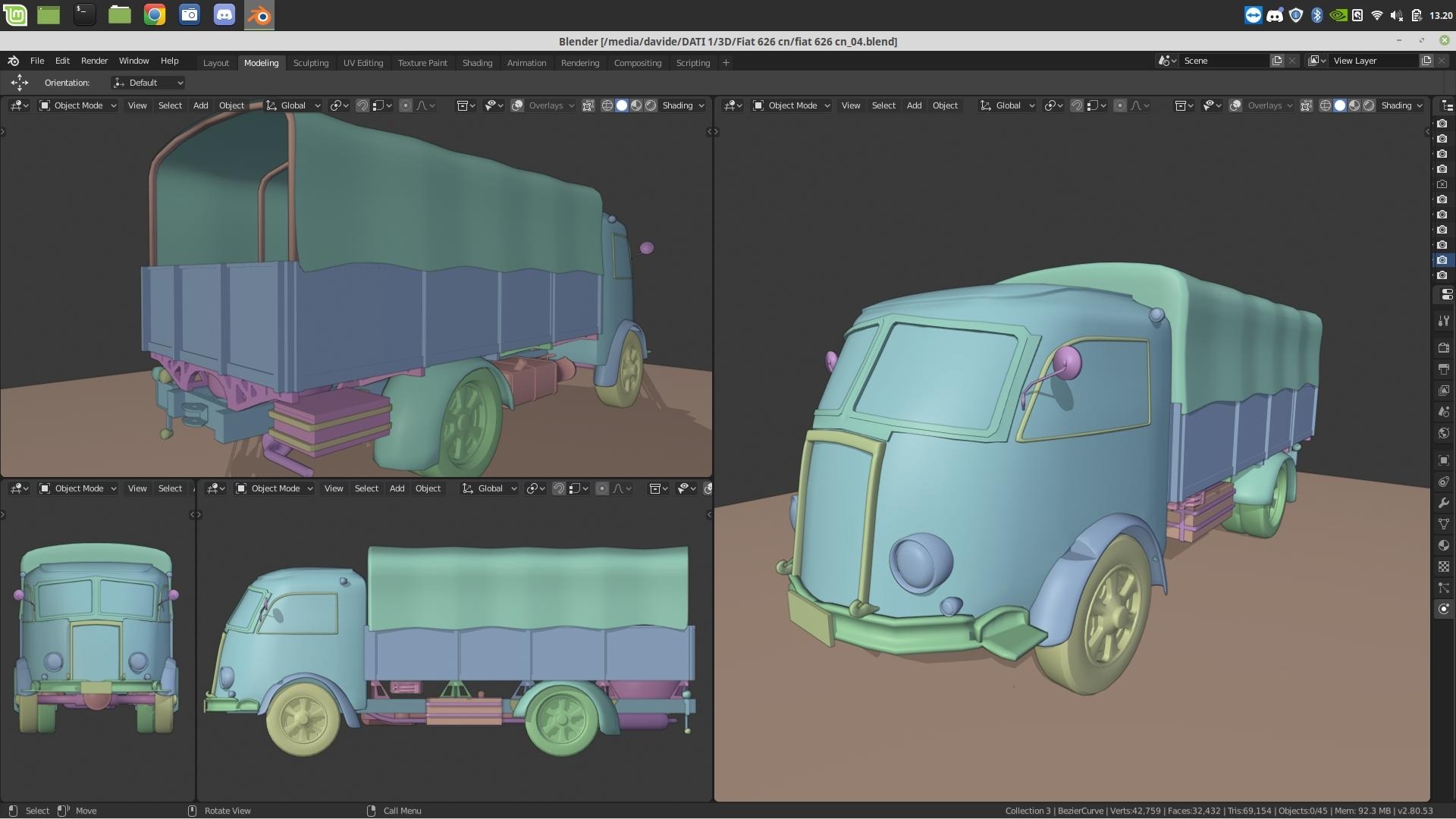Image resolution: width=1456 pixels, height=819 pixels.
Task: Open editor type selector in top-left viewport
Action: click(19, 105)
